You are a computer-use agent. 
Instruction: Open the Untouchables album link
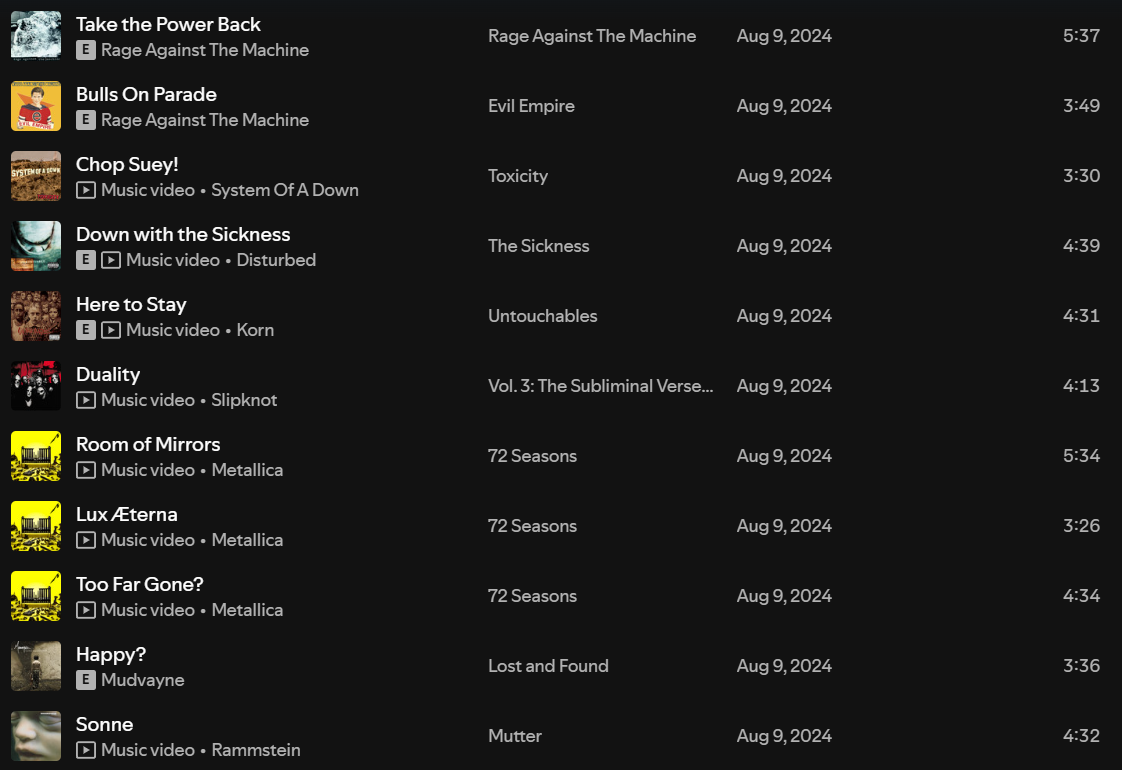pyautogui.click(x=542, y=316)
